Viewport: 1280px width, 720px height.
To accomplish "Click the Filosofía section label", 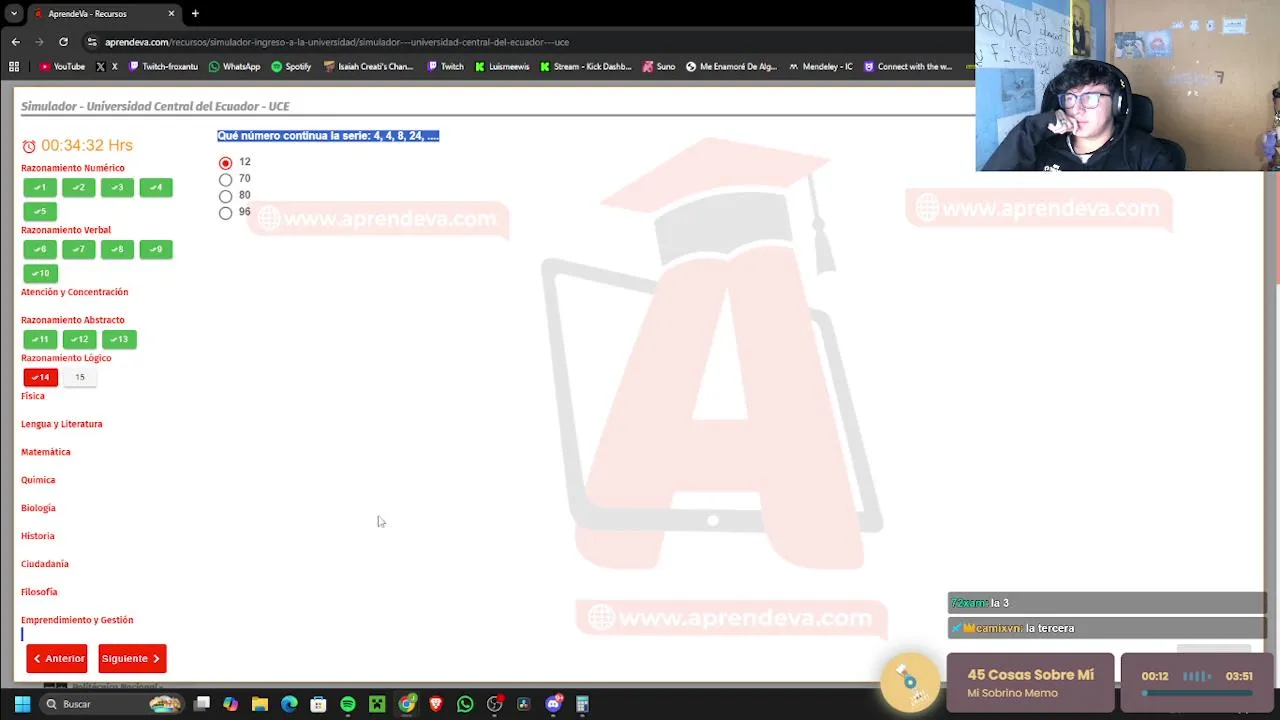I will point(39,592).
